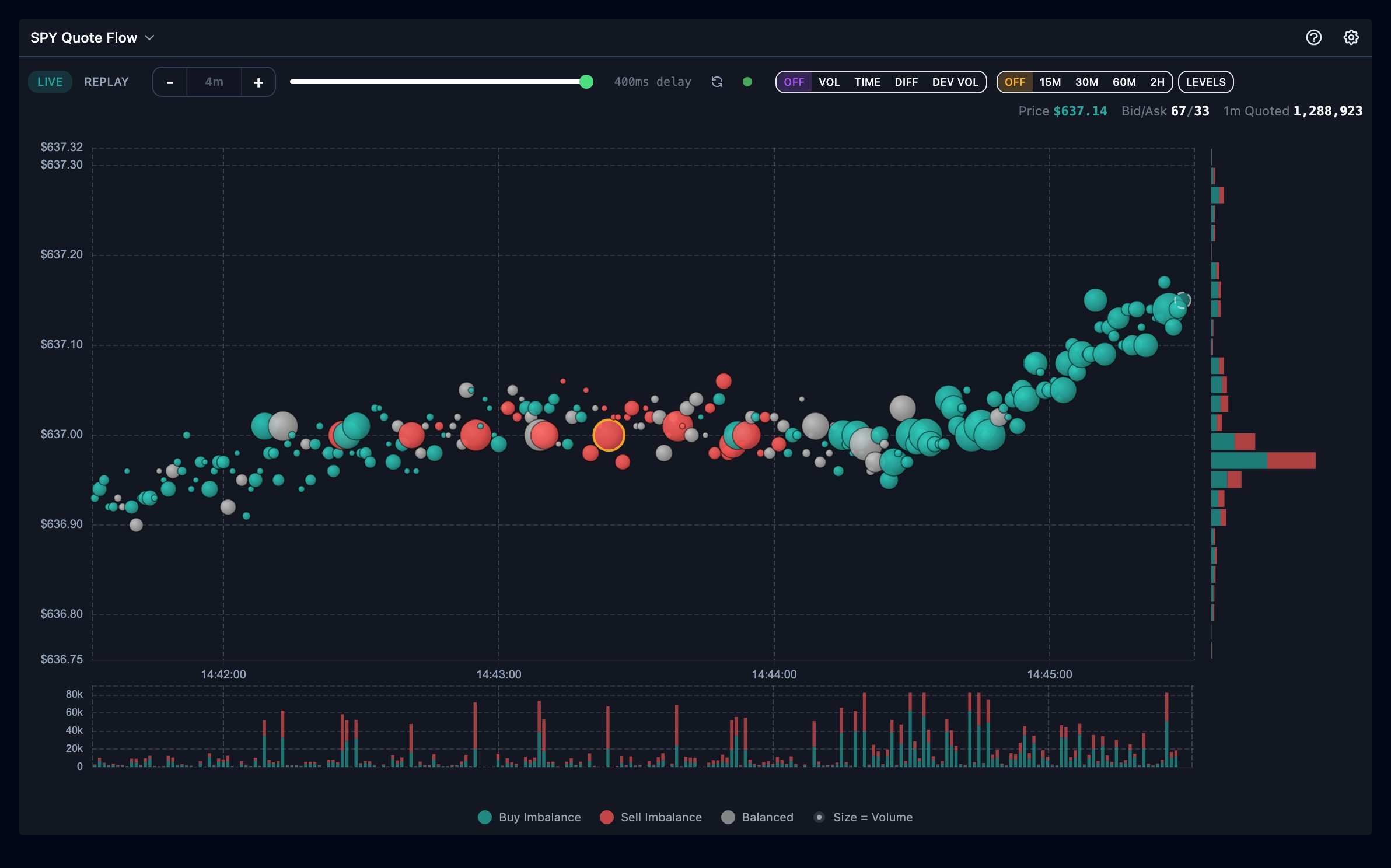Image resolution: width=1391 pixels, height=868 pixels.
Task: Click the dashed current-price circle marker
Action: click(1183, 300)
